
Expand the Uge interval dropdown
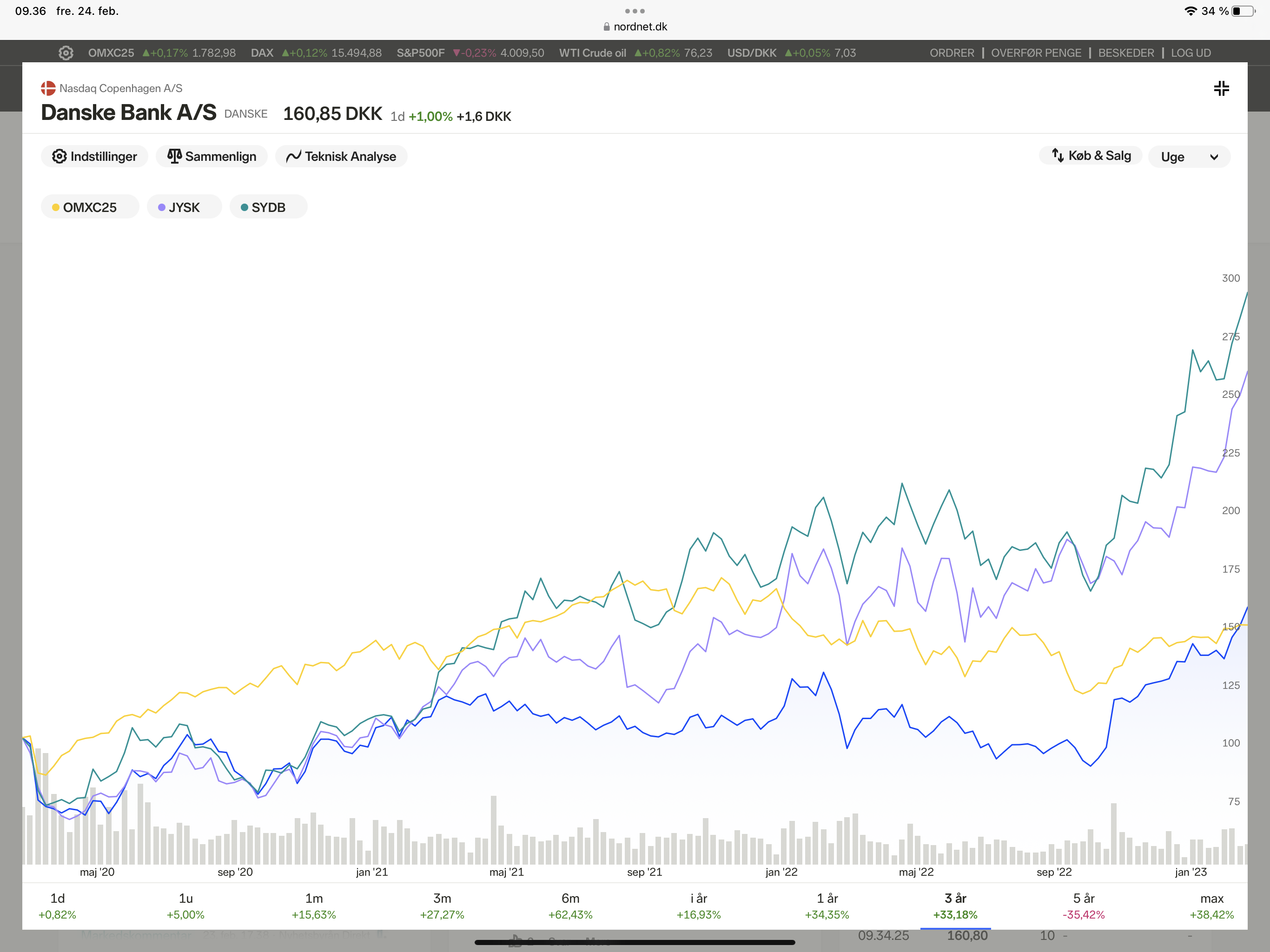pos(1189,157)
